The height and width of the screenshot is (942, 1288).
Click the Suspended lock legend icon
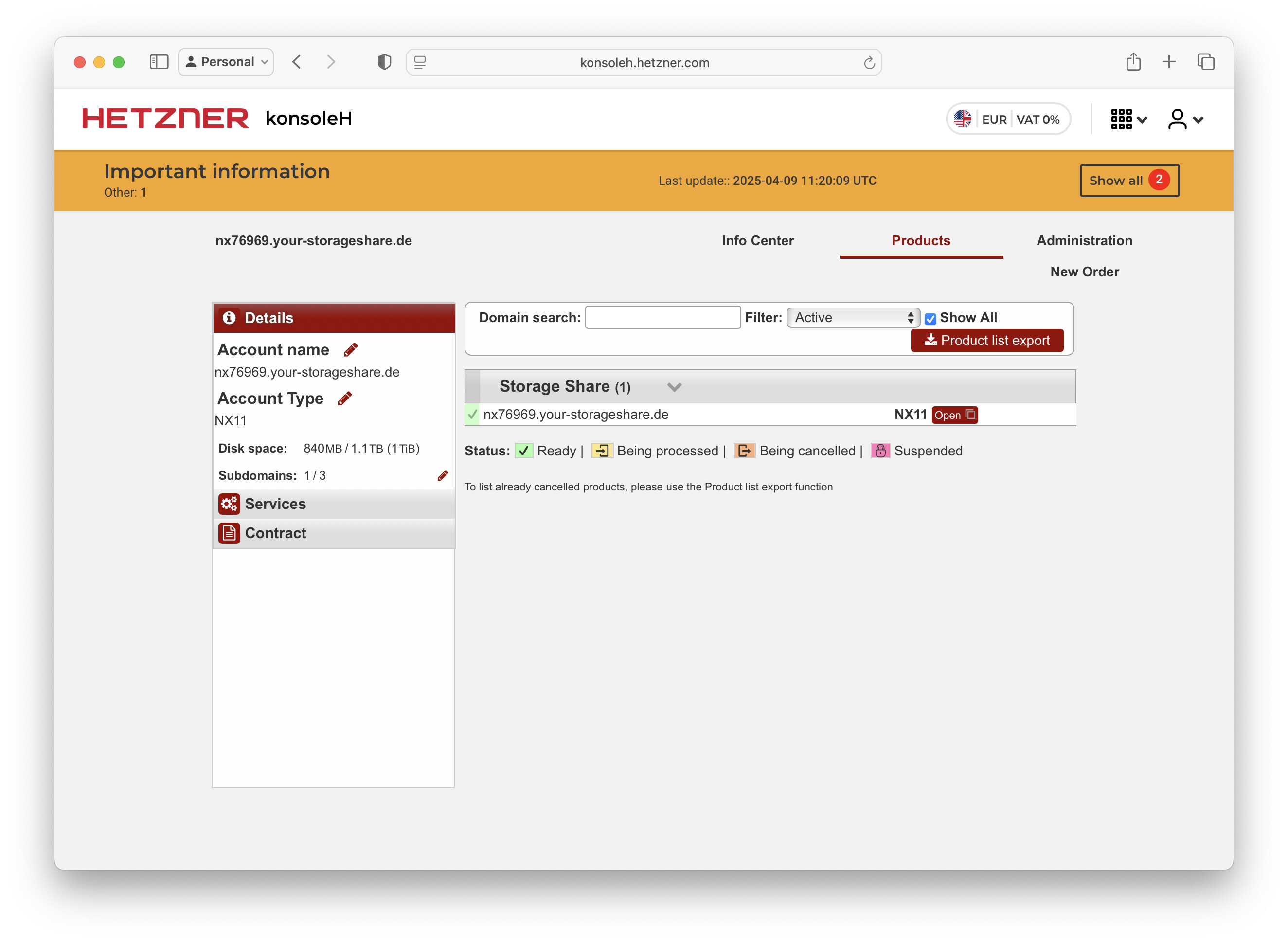880,451
